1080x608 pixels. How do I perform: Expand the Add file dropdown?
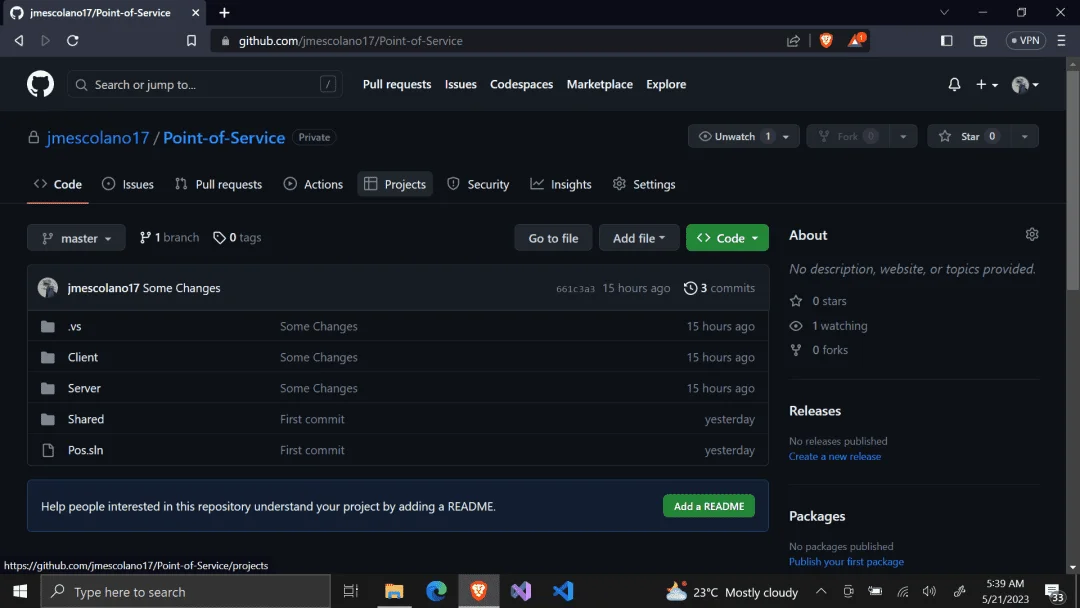click(638, 238)
